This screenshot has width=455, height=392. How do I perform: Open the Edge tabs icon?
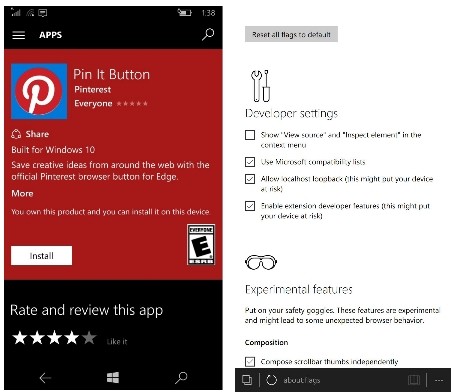click(x=247, y=380)
